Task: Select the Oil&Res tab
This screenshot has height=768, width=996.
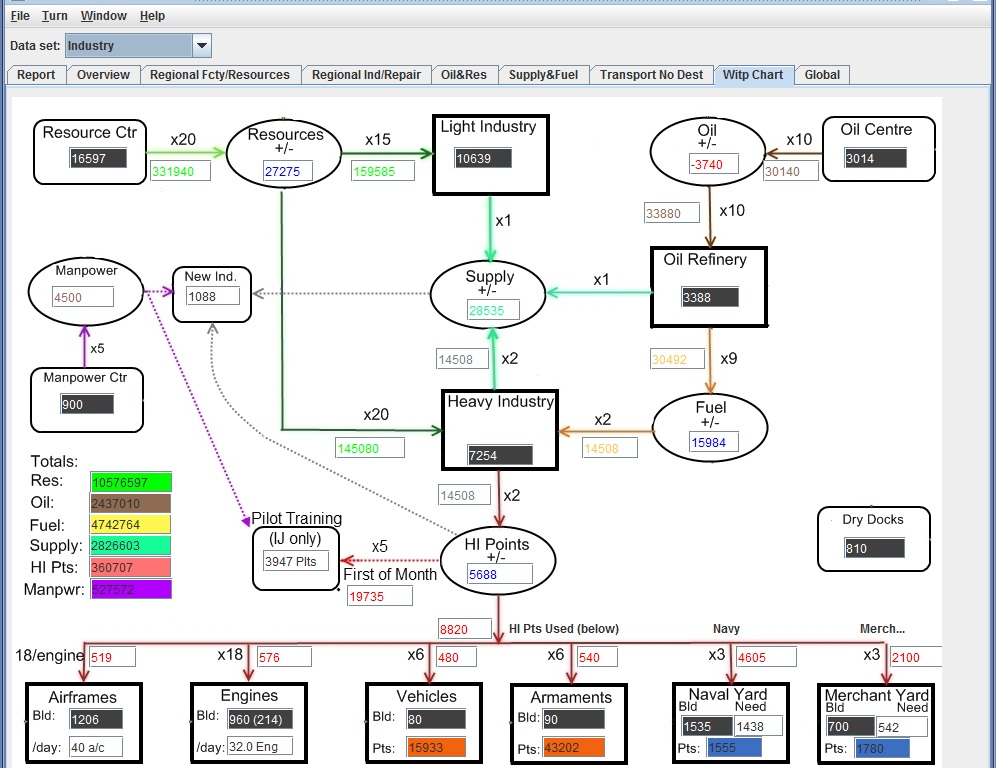Action: 464,75
